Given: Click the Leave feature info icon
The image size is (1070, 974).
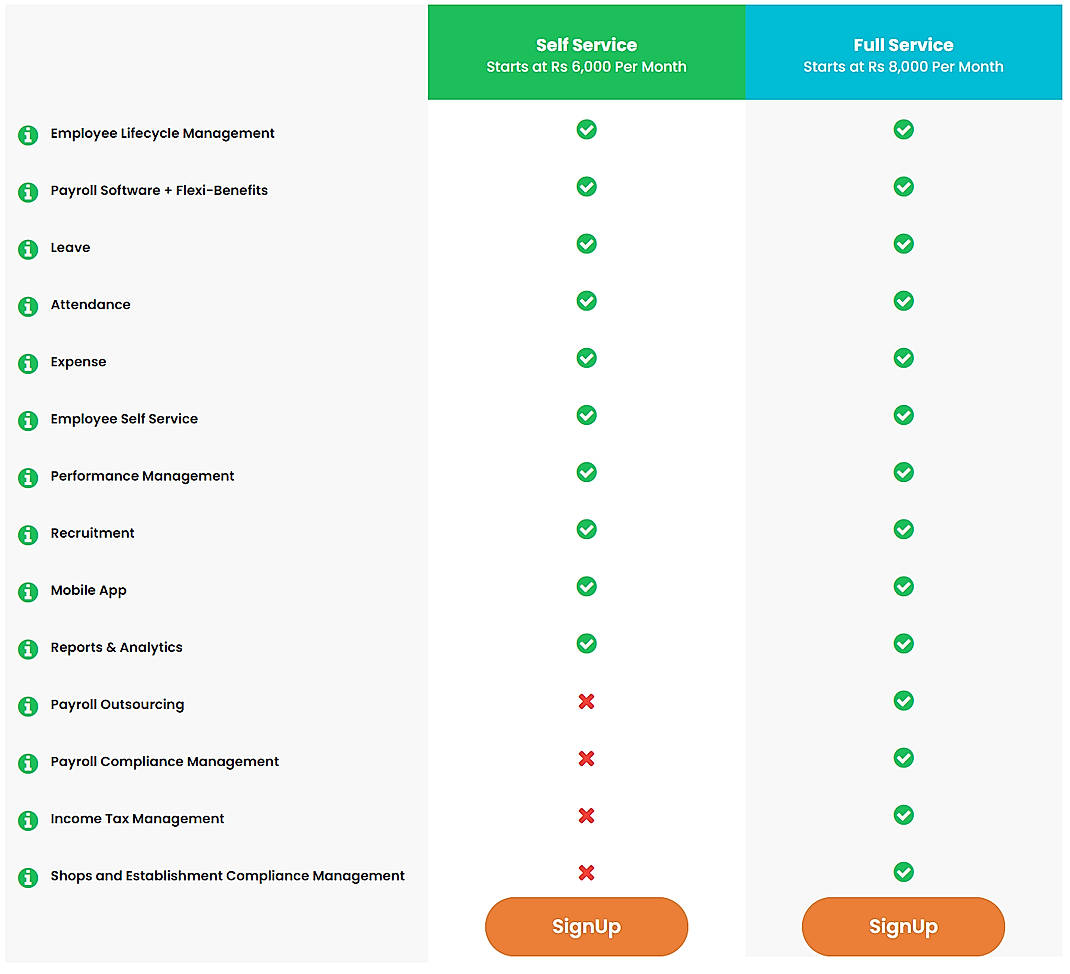Looking at the screenshot, I should (x=27, y=249).
